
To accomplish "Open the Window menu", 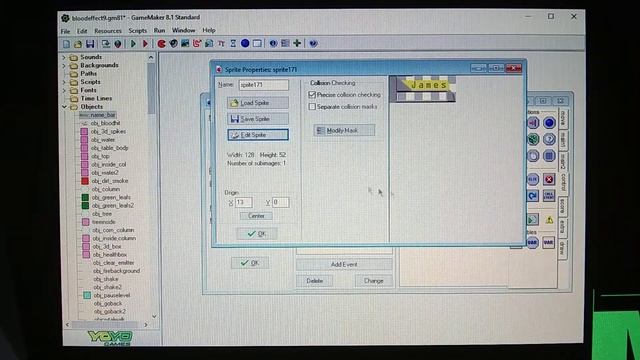I will (x=183, y=30).
